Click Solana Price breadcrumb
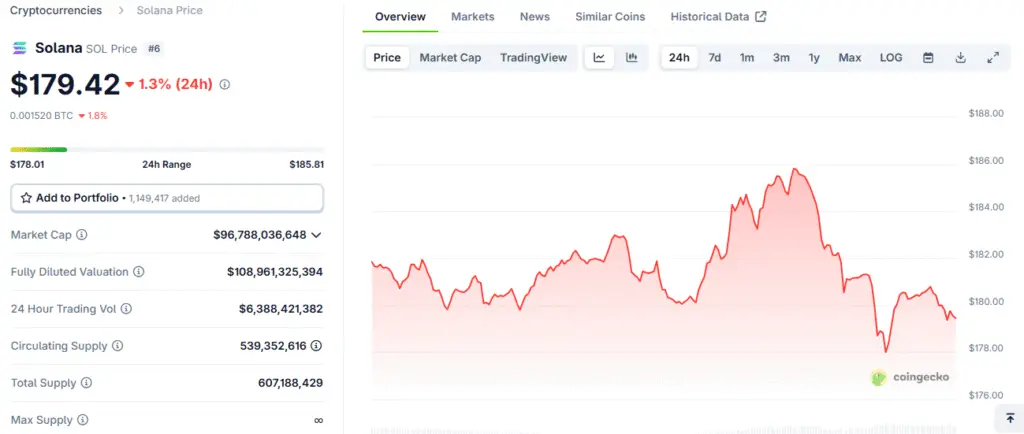The height and width of the screenshot is (434, 1024). (170, 10)
